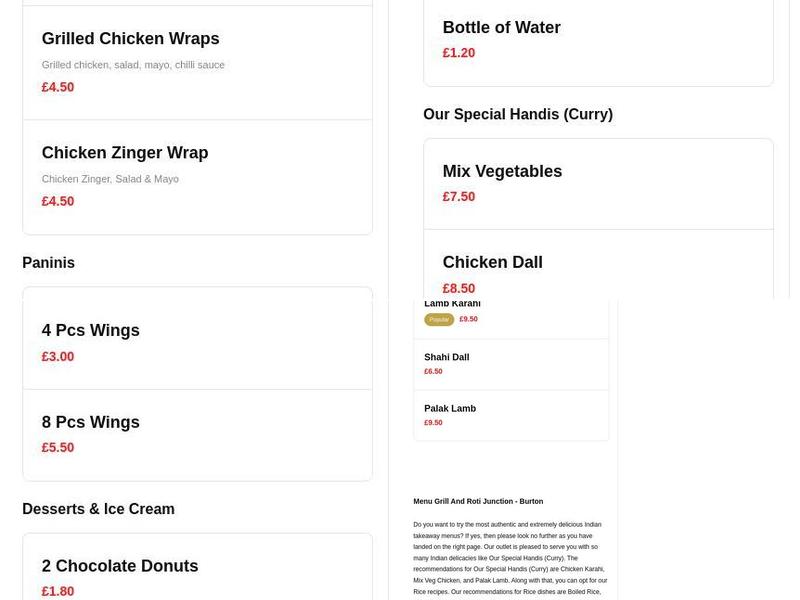Select 2 Chocolate Donuts dessert

pos(120,566)
